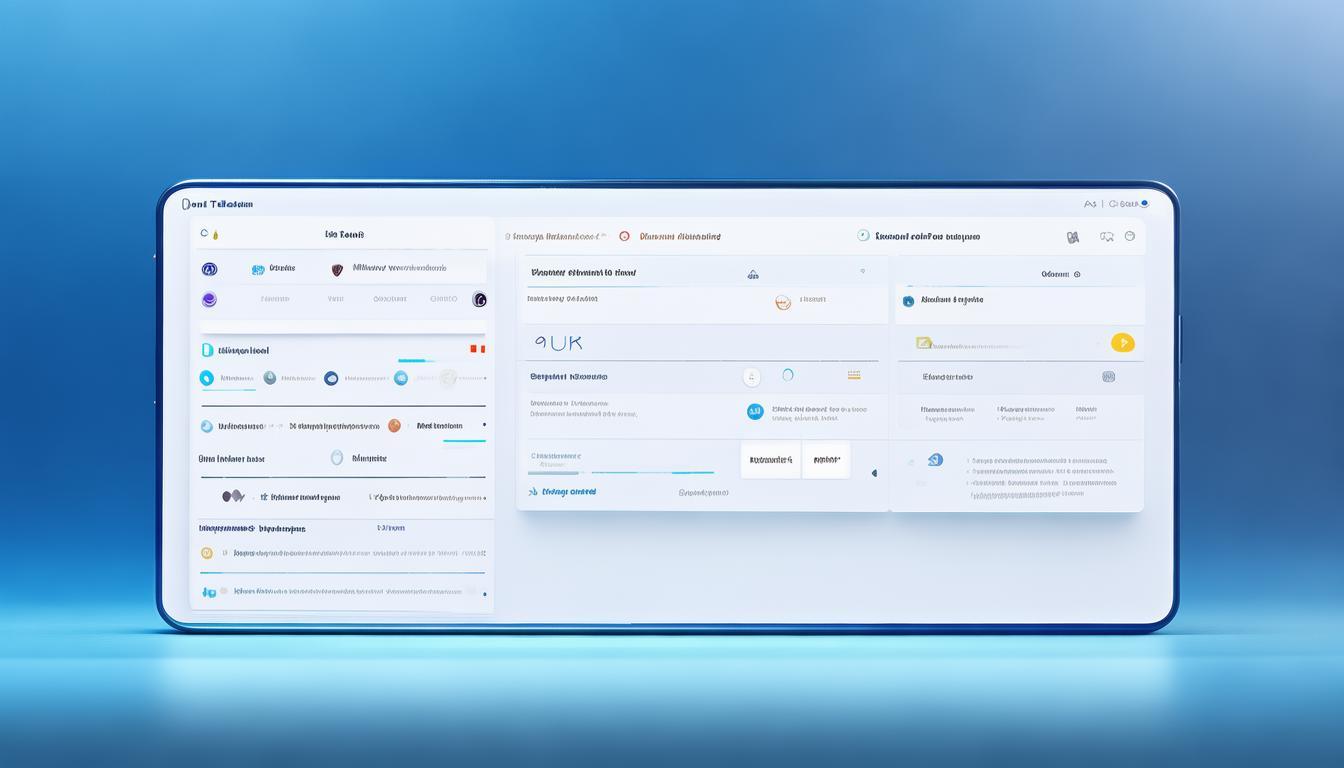
Task: Click the small blue square icon in right panel
Action: 908,301
